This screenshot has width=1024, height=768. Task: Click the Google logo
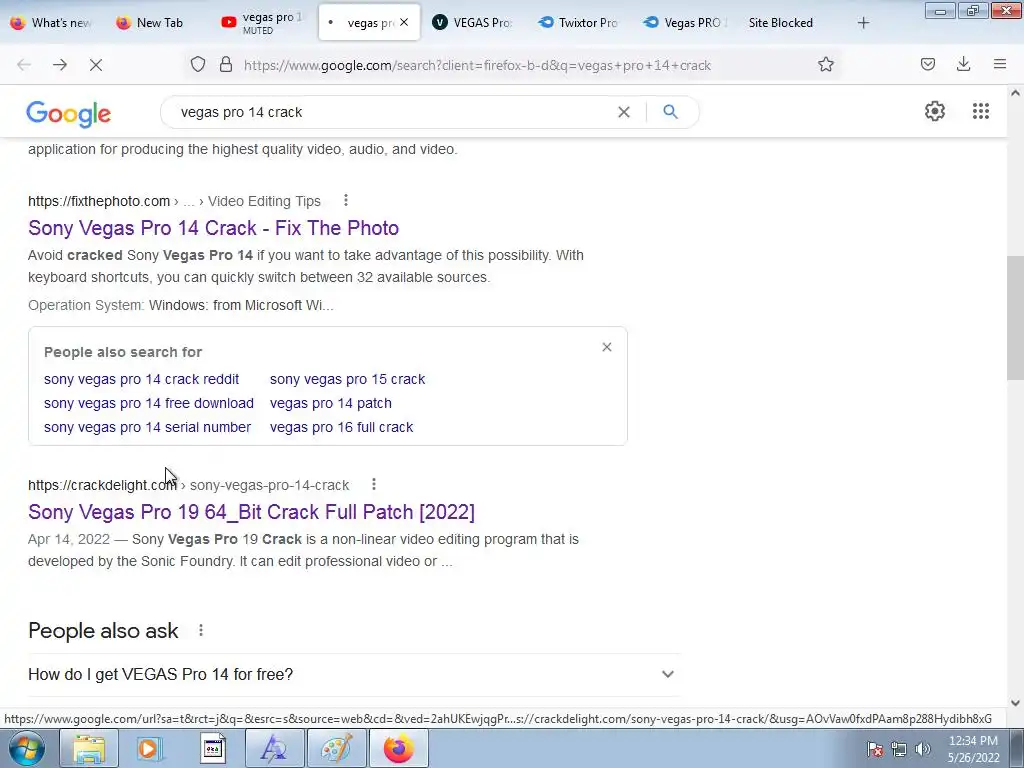pos(69,114)
